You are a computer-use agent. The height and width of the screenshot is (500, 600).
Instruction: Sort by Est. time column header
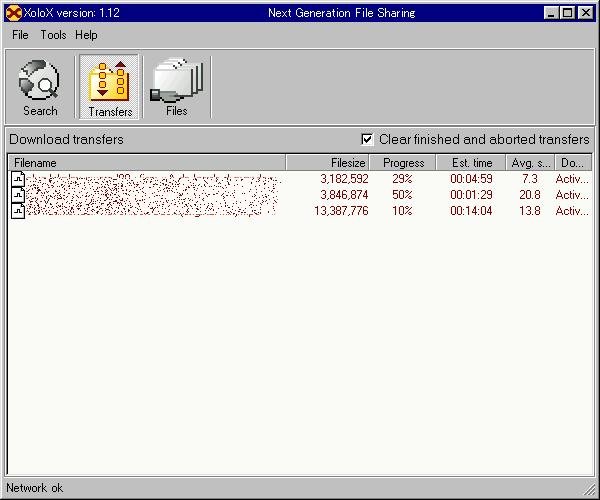click(471, 163)
